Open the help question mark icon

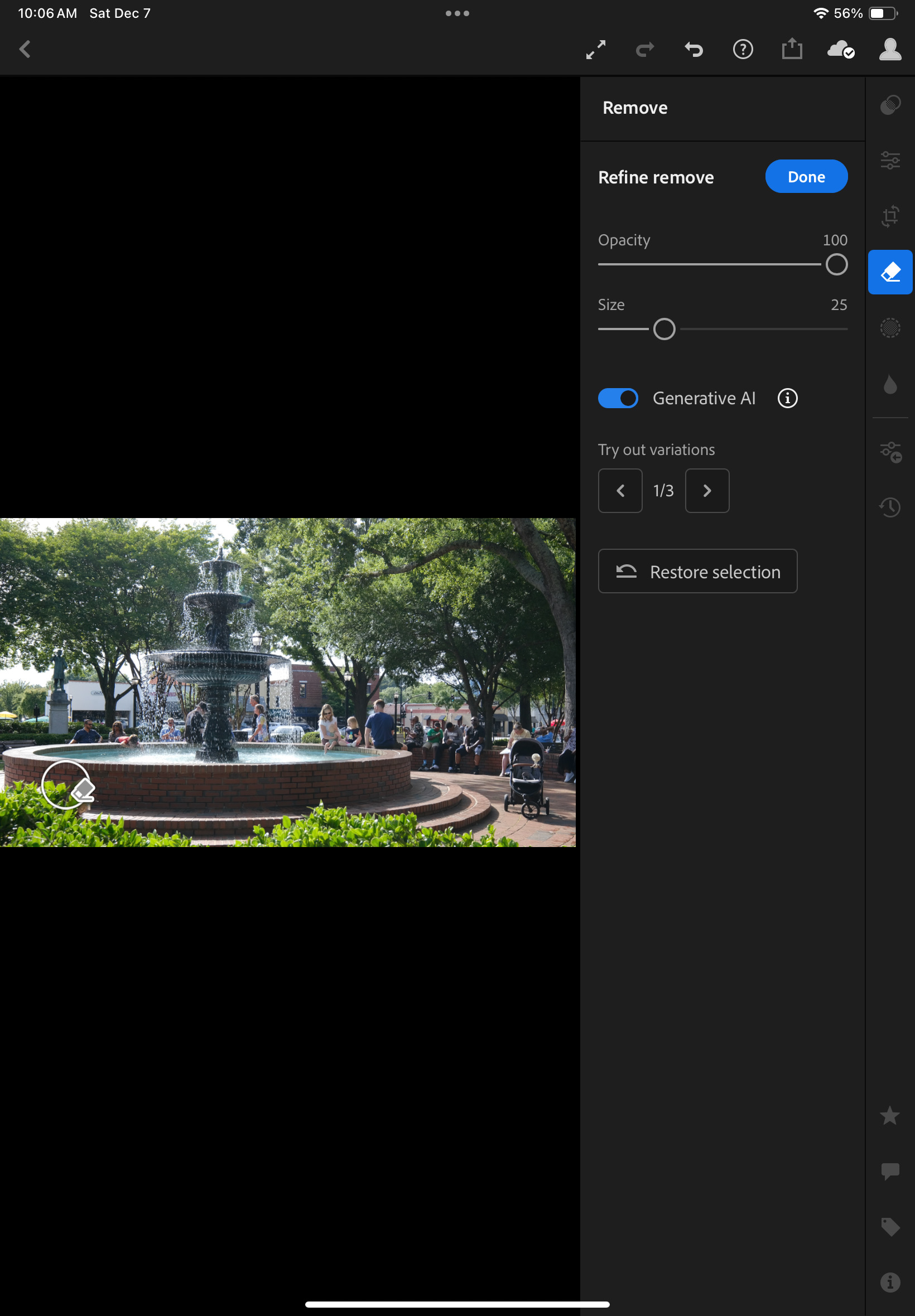coord(743,50)
